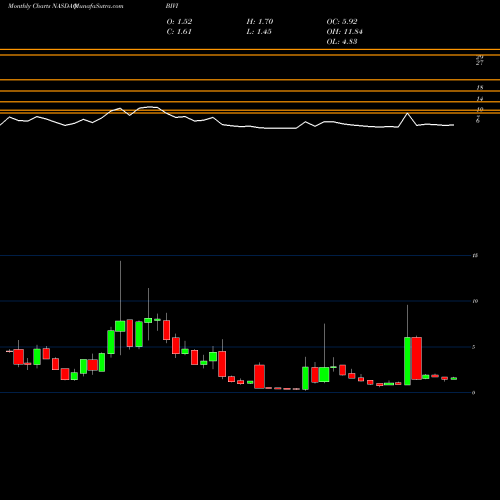Click the 'Monthly Charts' title text
This screenshot has width=500, height=500.
click(x=29, y=6)
